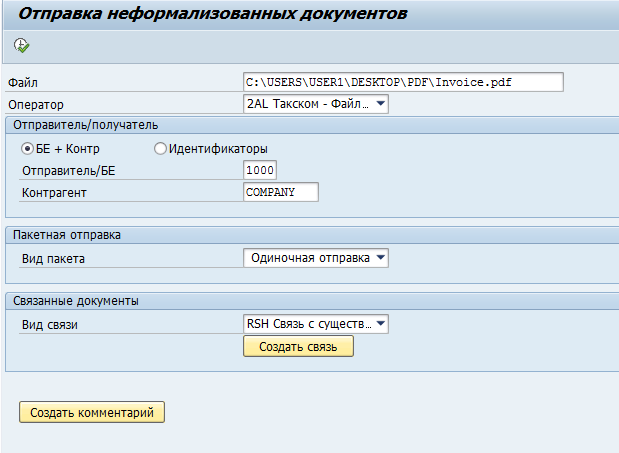
Task: Click the 'Создать комментарий' button
Action: click(x=92, y=412)
